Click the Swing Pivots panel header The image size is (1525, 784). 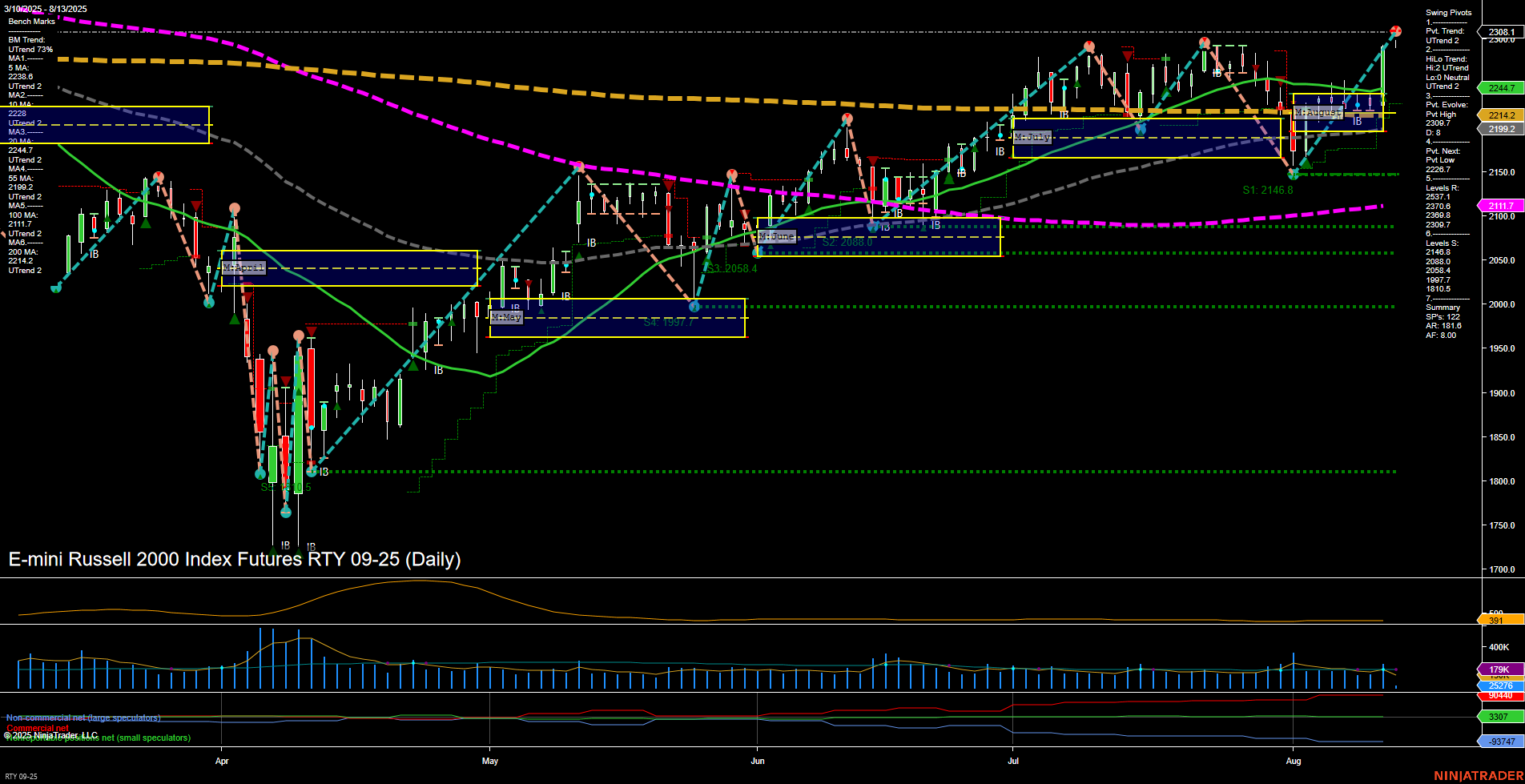(1447, 13)
